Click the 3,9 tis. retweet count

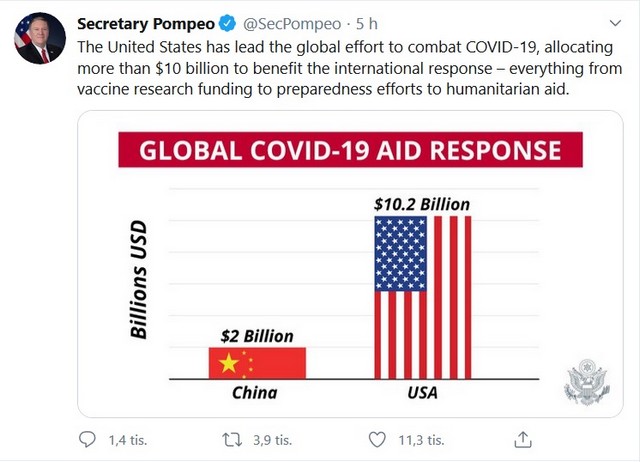point(272,440)
